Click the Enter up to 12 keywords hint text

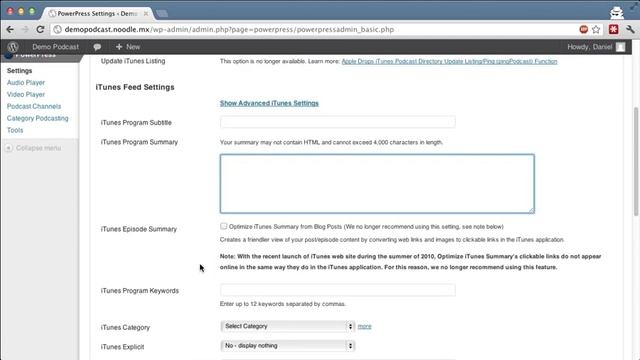pyautogui.click(x=282, y=304)
